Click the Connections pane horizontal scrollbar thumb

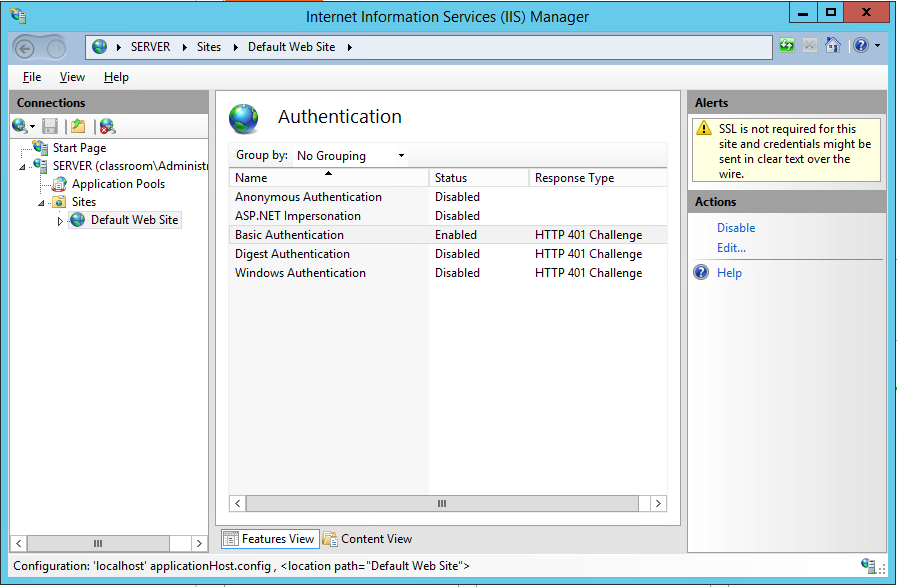tap(98, 543)
